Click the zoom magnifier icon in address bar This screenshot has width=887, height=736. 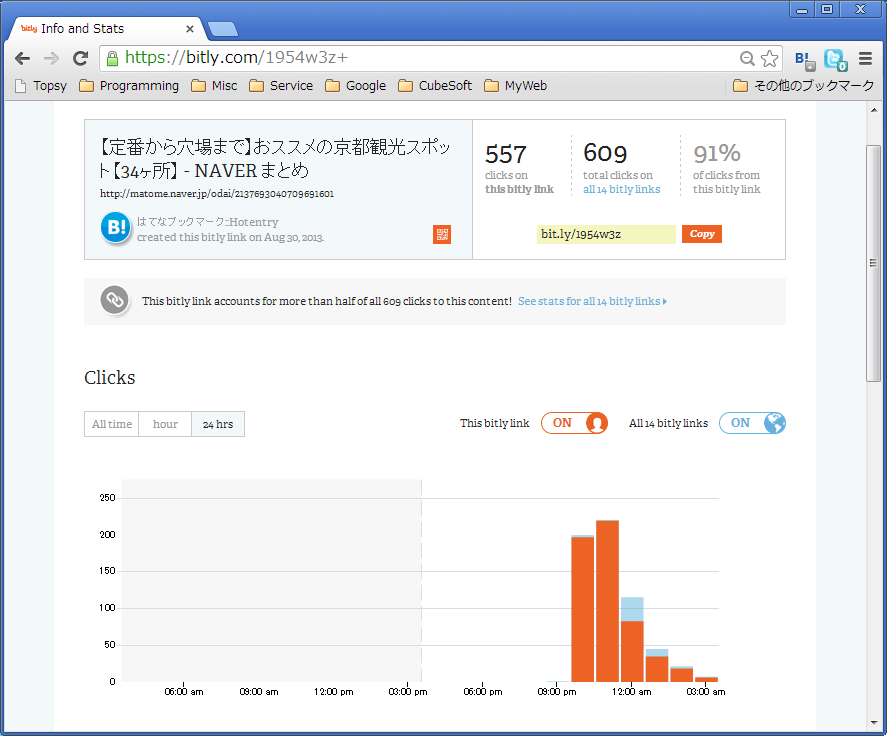click(x=747, y=58)
